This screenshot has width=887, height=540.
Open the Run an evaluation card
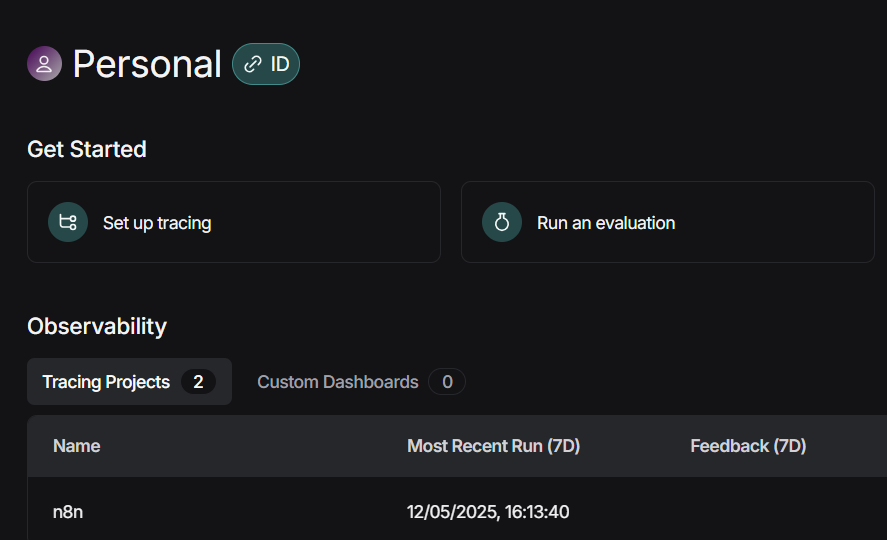point(668,222)
